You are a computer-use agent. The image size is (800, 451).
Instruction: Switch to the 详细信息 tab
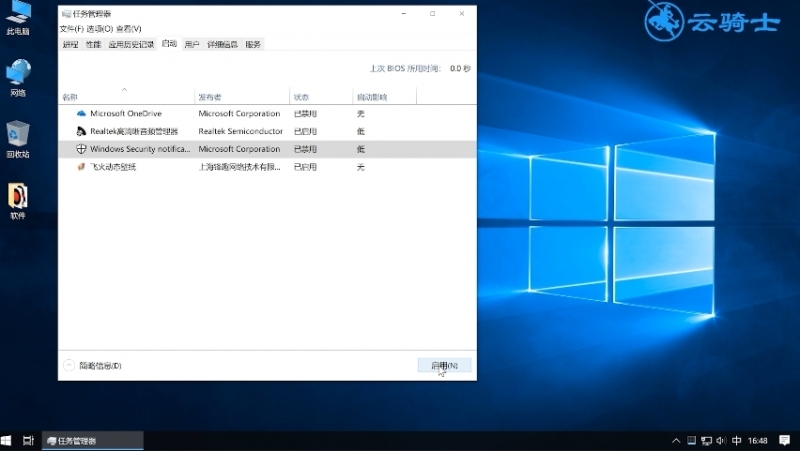tap(222, 44)
